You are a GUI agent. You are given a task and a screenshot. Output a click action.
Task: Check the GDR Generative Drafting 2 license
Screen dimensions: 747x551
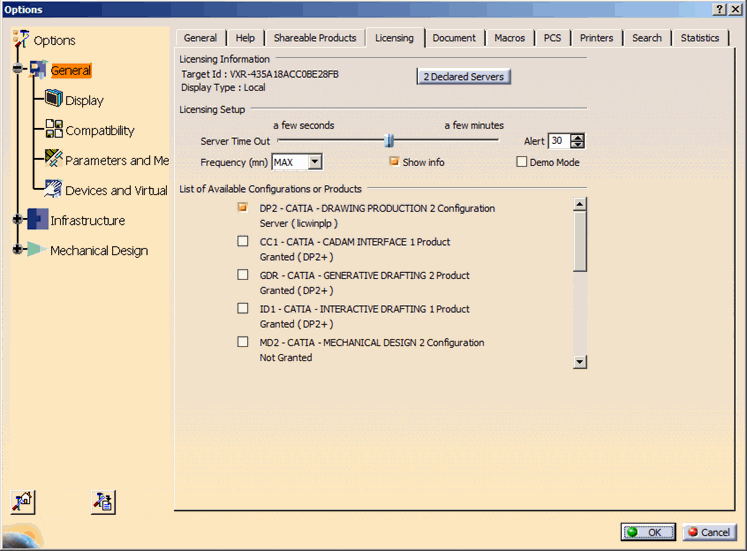pos(243,275)
